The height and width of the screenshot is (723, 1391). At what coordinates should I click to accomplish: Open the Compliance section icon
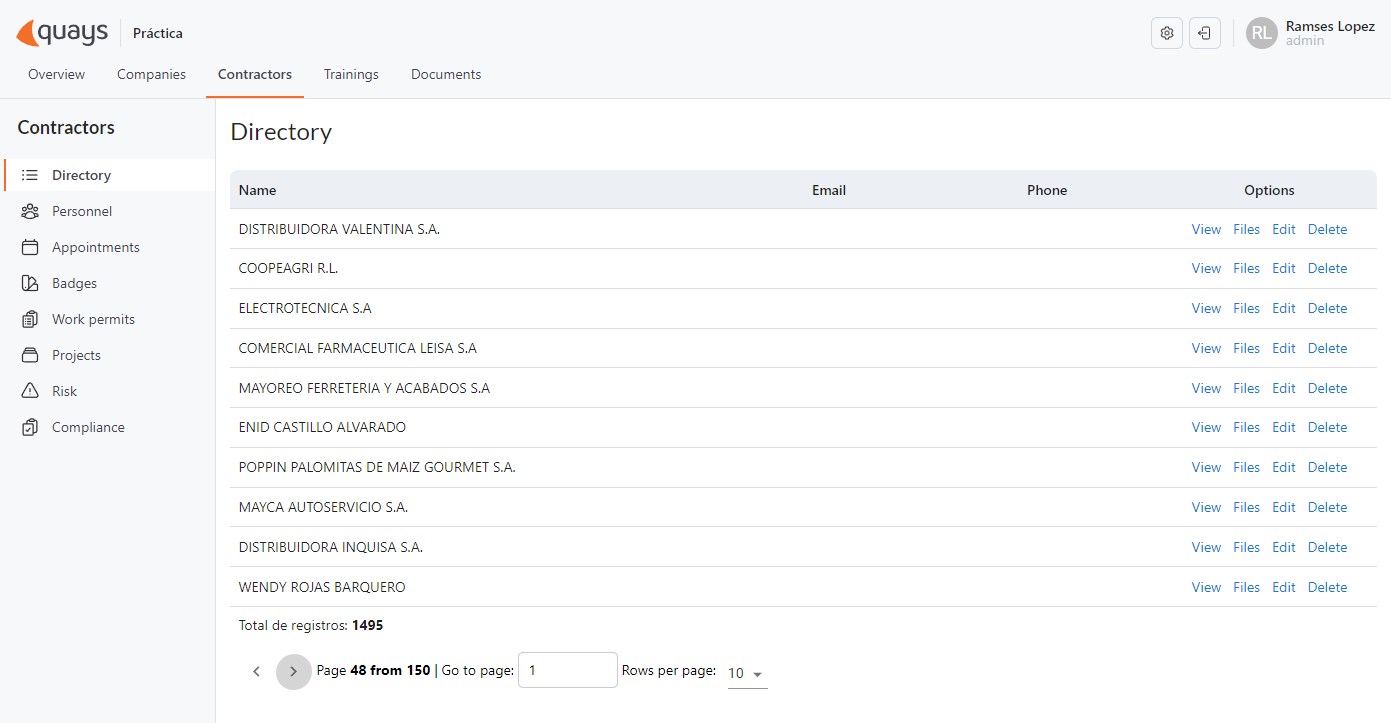(x=30, y=427)
